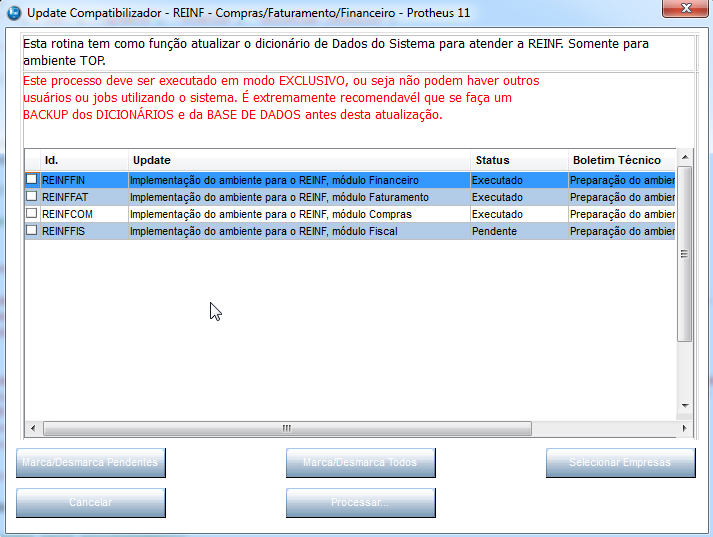Click the Executado status of REINFCOM

pyautogui.click(x=519, y=214)
